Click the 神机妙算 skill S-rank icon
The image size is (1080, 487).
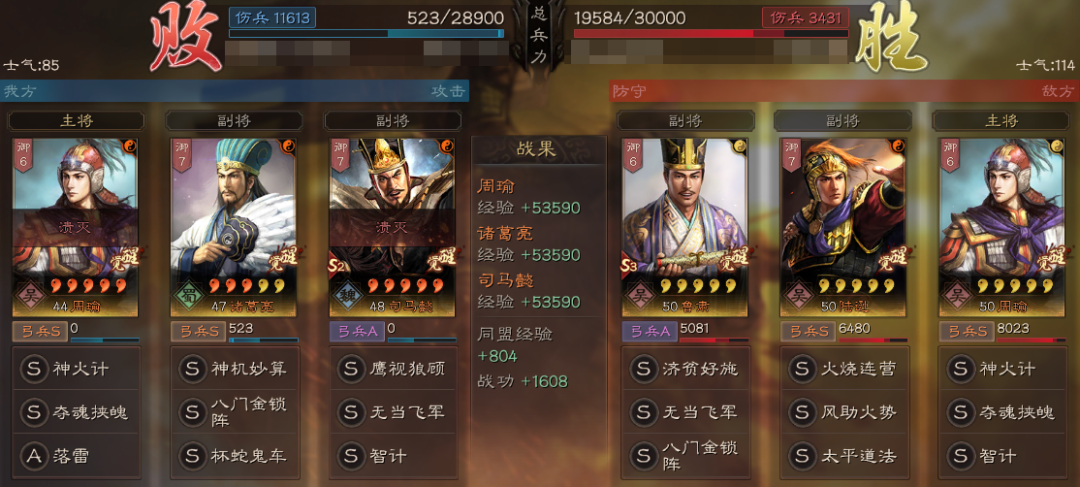point(192,369)
